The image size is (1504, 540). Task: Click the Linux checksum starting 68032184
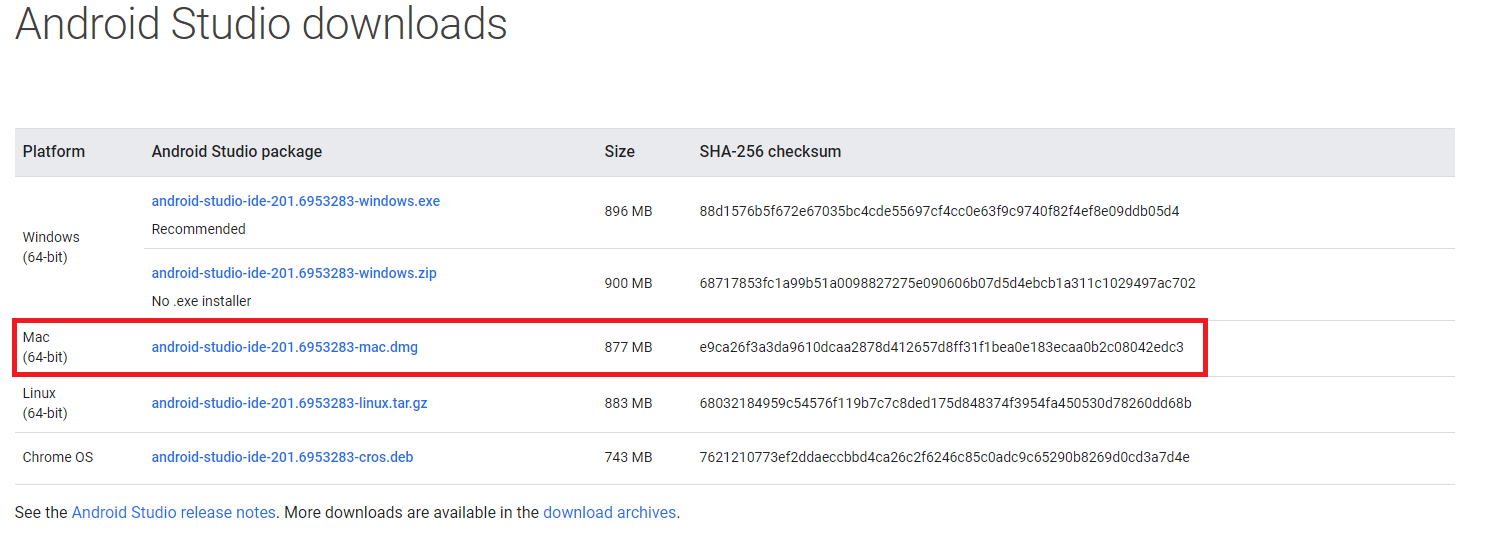945,403
